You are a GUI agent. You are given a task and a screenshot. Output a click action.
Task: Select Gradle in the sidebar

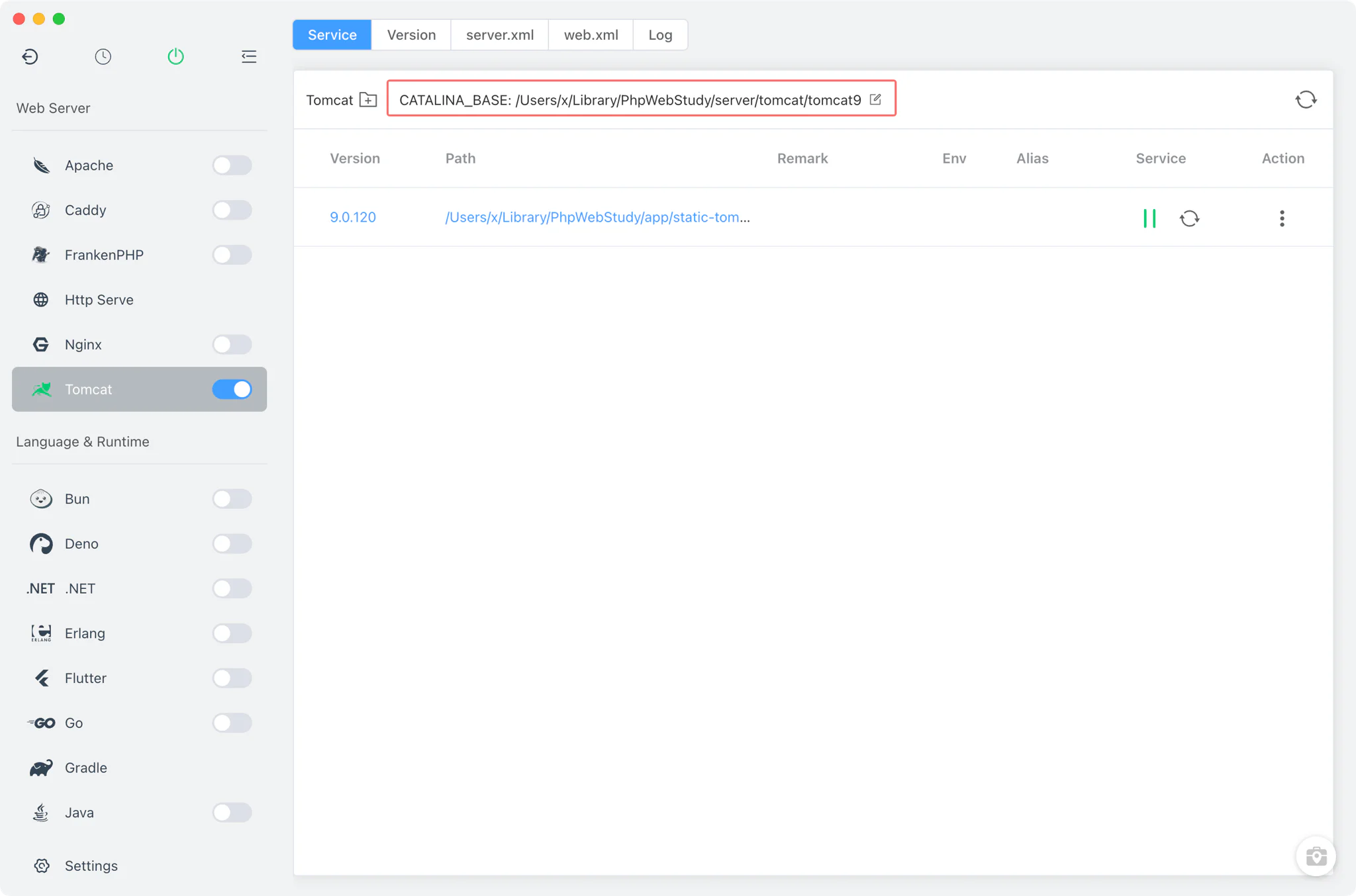coord(139,768)
